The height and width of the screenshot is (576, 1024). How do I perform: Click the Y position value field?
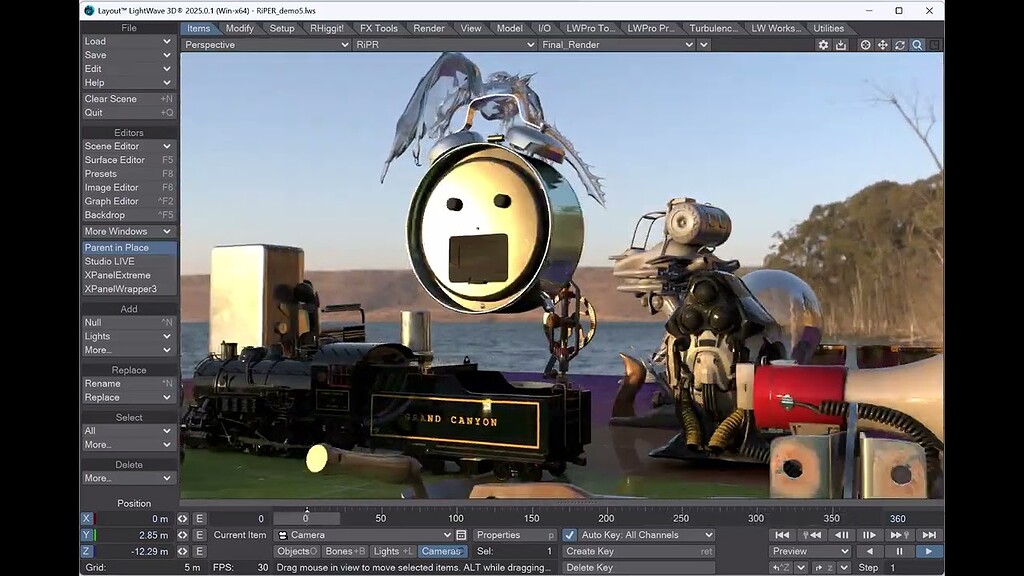point(134,535)
